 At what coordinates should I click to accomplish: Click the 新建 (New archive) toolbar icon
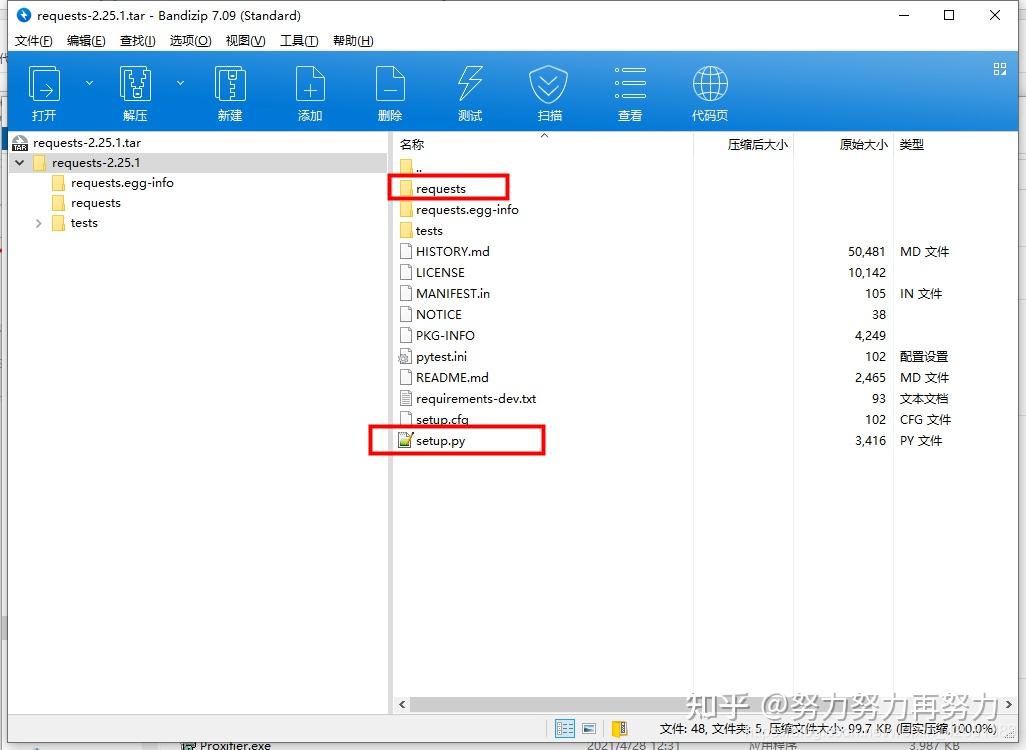(x=230, y=84)
